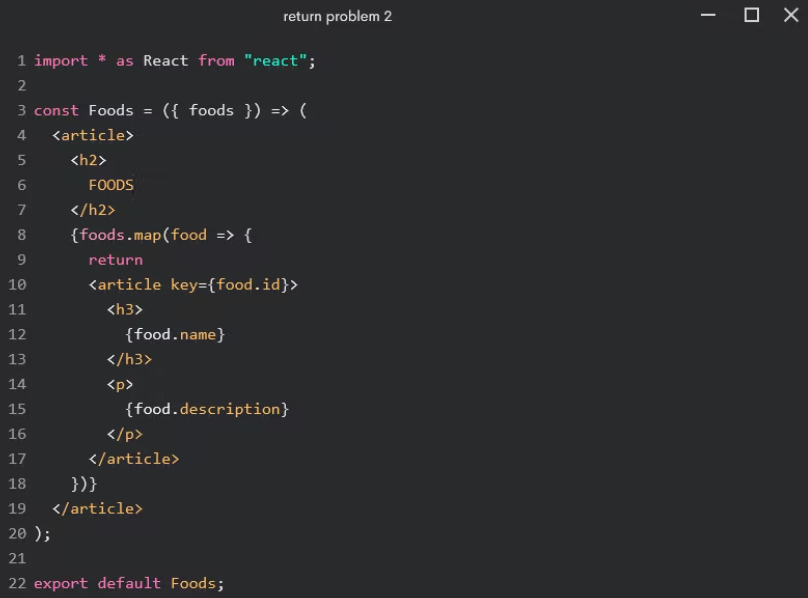808x598 pixels.
Task: Click the closing p tag on line 16
Action: pos(125,434)
